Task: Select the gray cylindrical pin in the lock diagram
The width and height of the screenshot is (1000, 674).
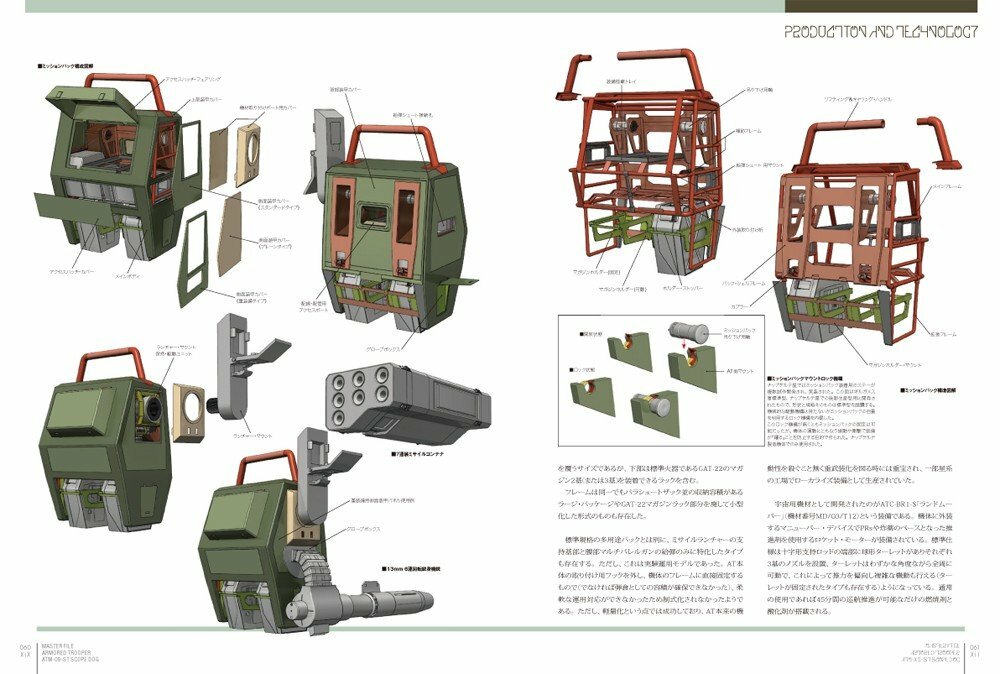Action: [689, 332]
